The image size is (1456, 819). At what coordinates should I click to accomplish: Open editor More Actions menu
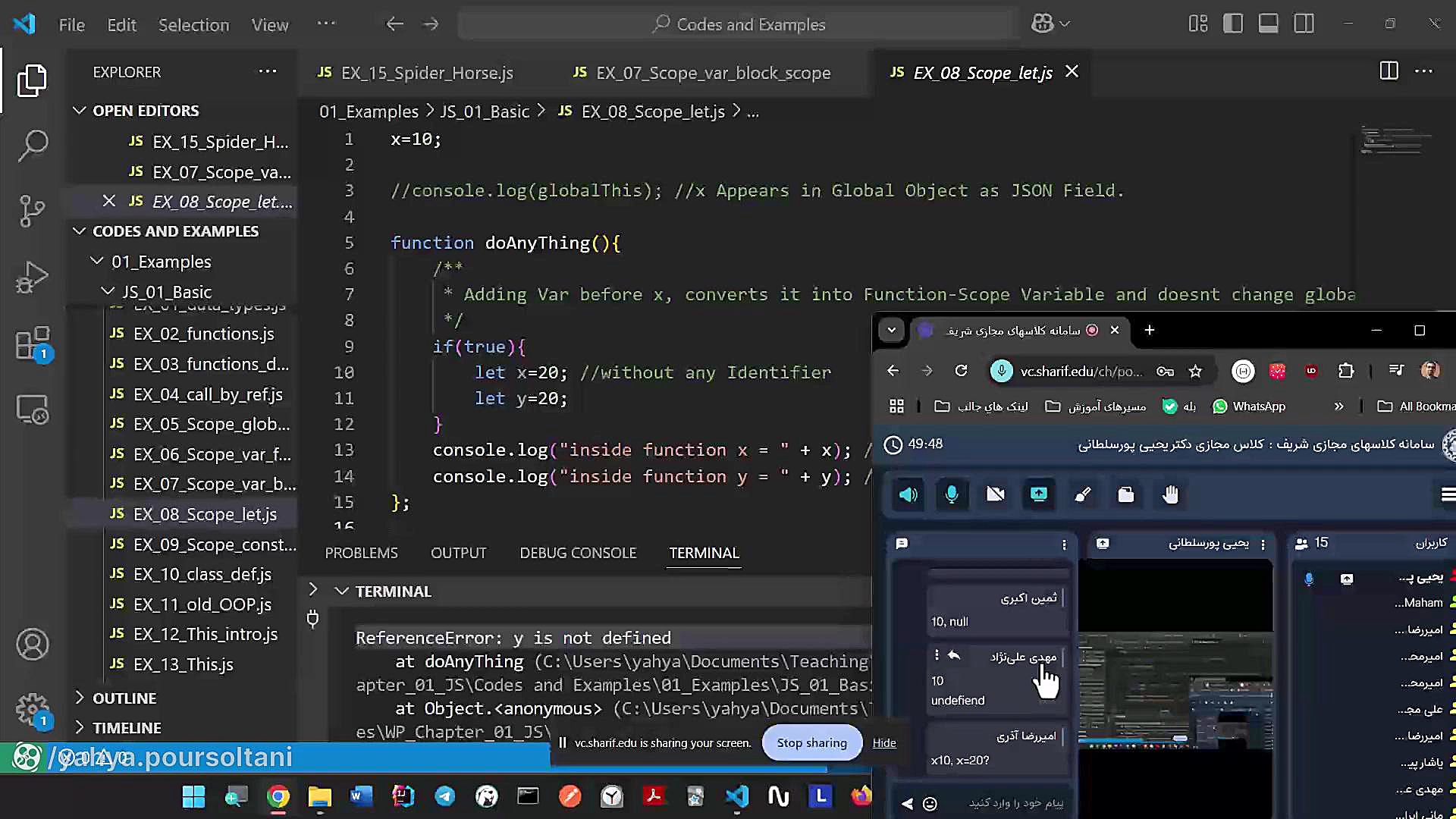point(1424,71)
